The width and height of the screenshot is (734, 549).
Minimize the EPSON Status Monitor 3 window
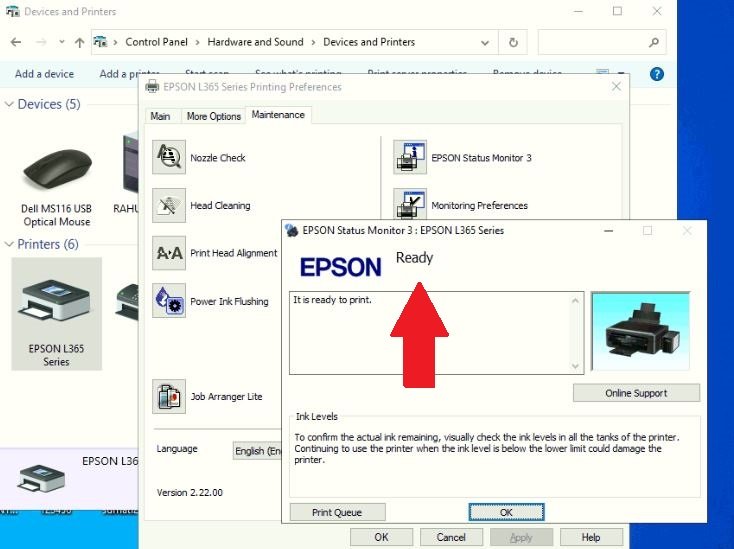pyautogui.click(x=609, y=230)
